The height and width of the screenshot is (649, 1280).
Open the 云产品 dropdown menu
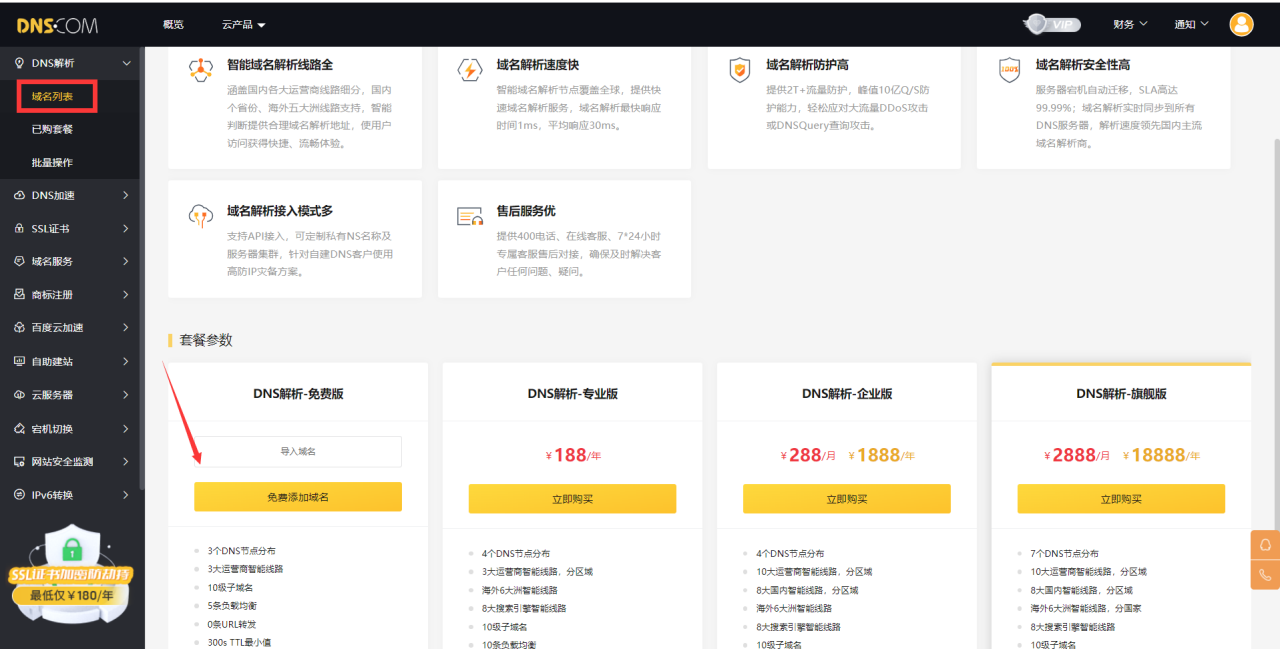coord(243,24)
